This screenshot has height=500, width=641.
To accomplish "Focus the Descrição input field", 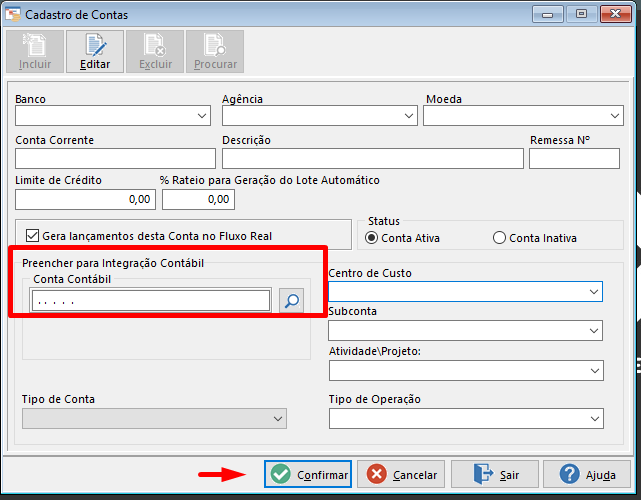I will pyautogui.click(x=373, y=159).
